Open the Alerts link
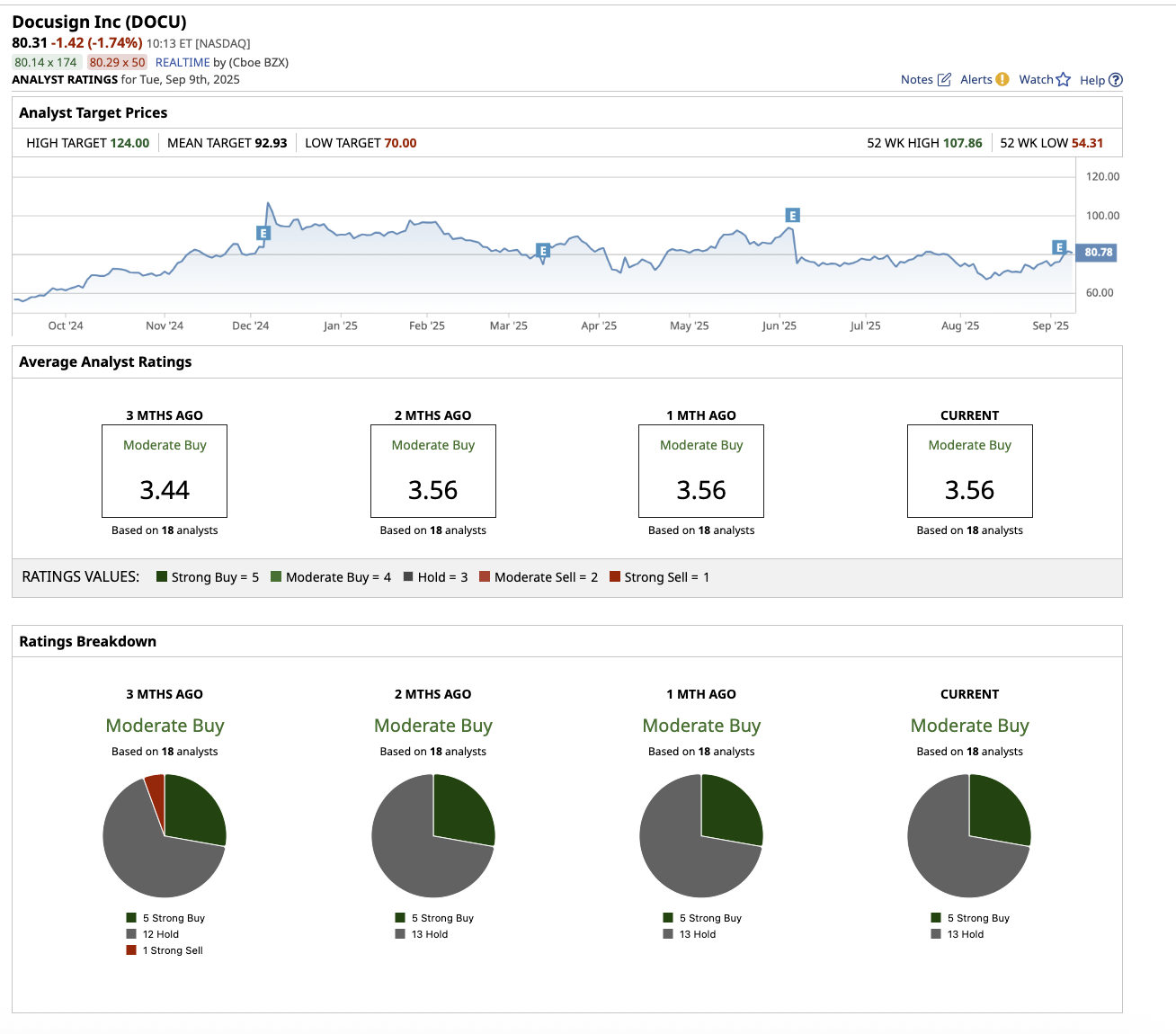The height and width of the screenshot is (1034, 1176). 976,79
